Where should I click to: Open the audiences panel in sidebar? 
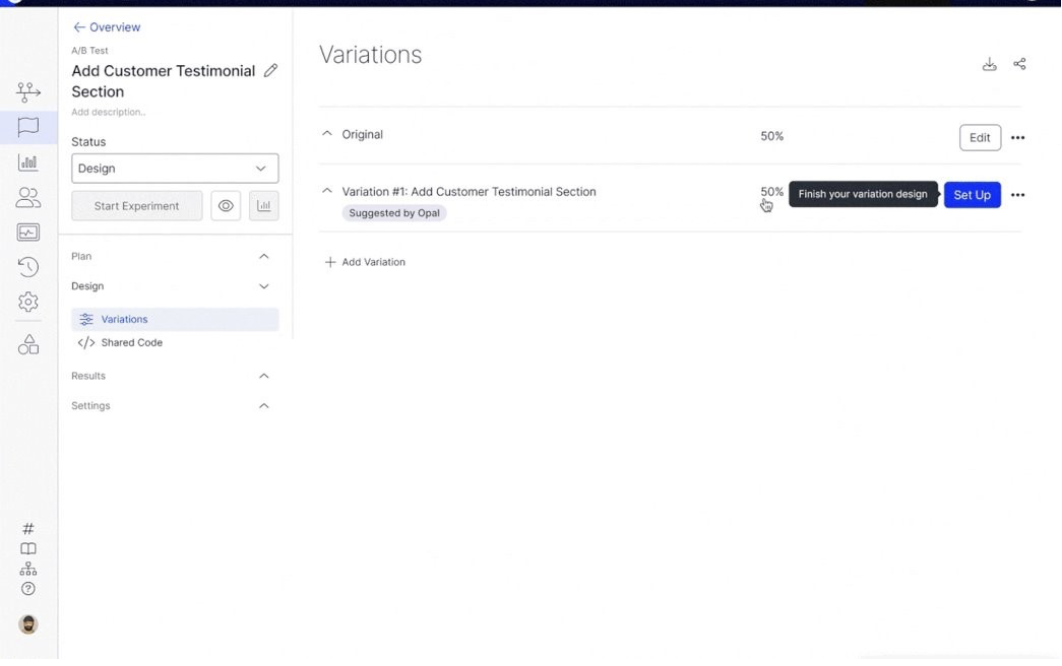tap(28, 197)
